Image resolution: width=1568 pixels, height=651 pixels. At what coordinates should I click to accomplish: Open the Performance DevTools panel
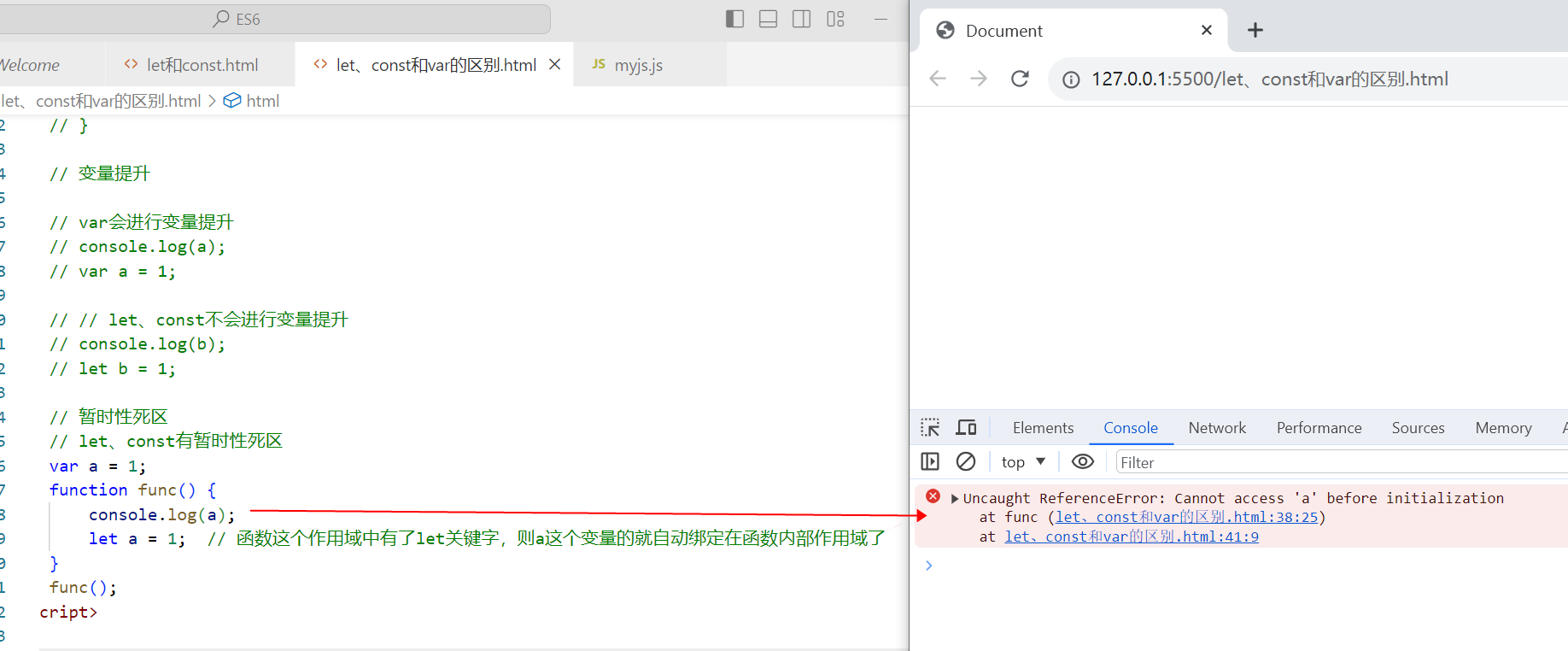tap(1319, 428)
